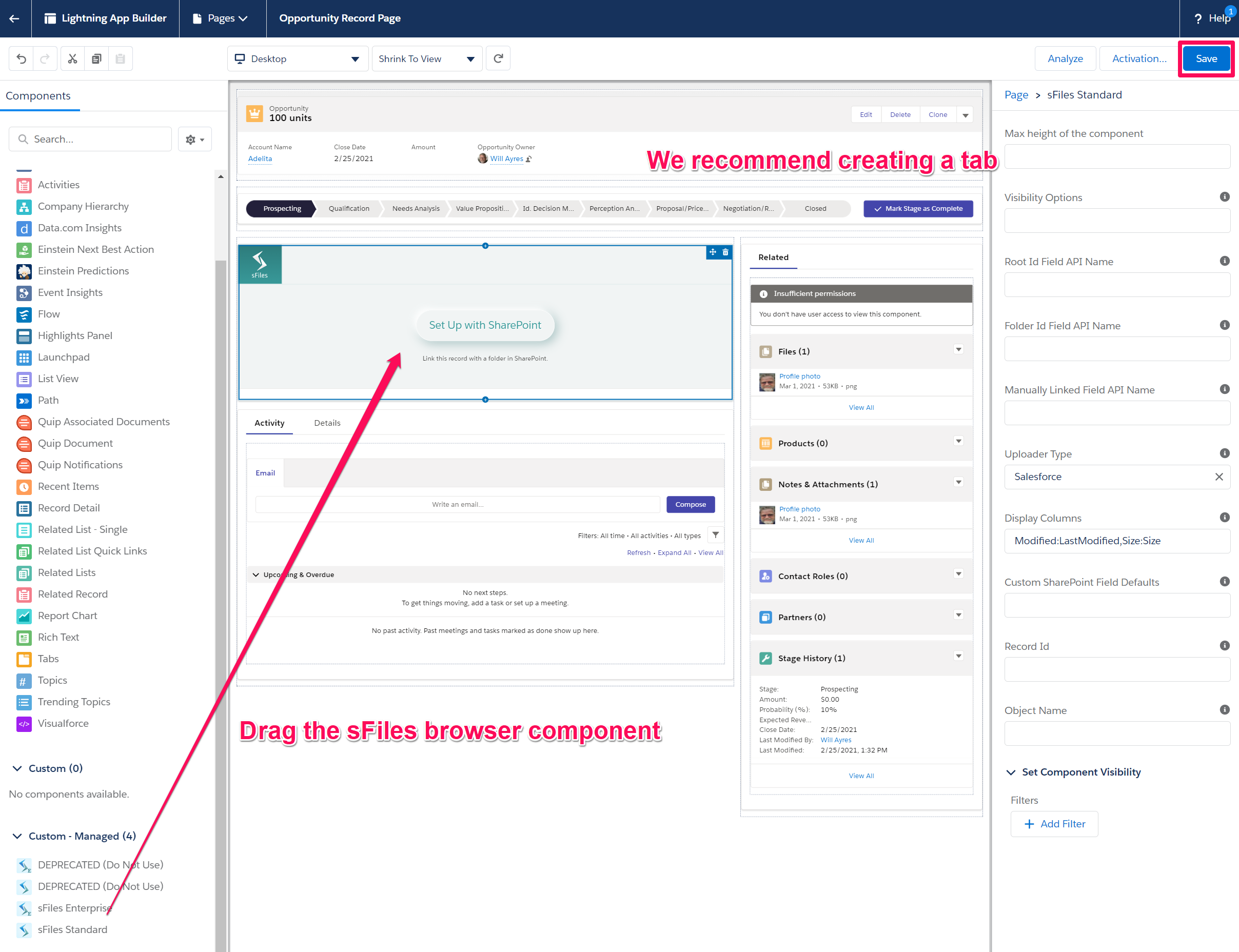Screen dimensions: 1239x952
Task: Click the Write an email input field
Action: [458, 504]
